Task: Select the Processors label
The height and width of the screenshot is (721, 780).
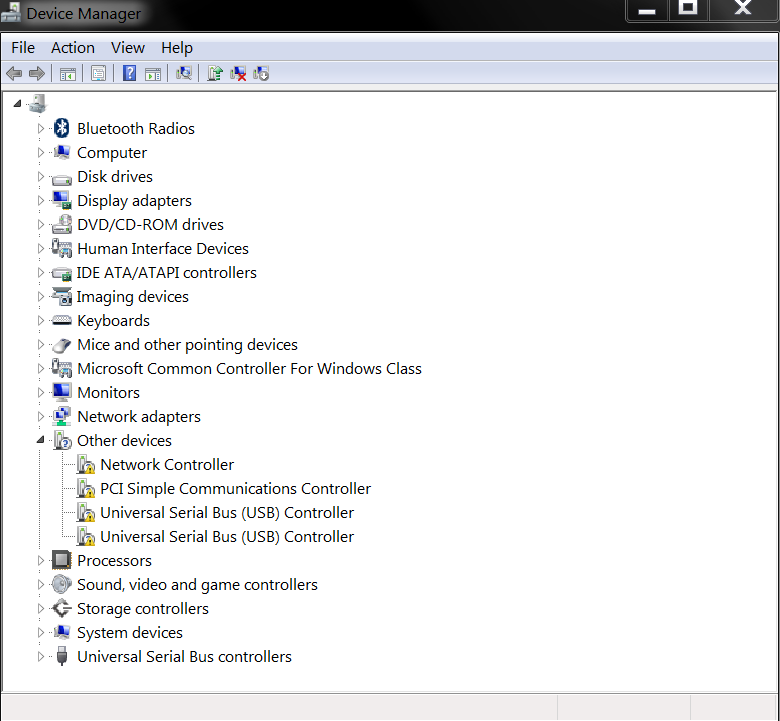Action: 114,561
